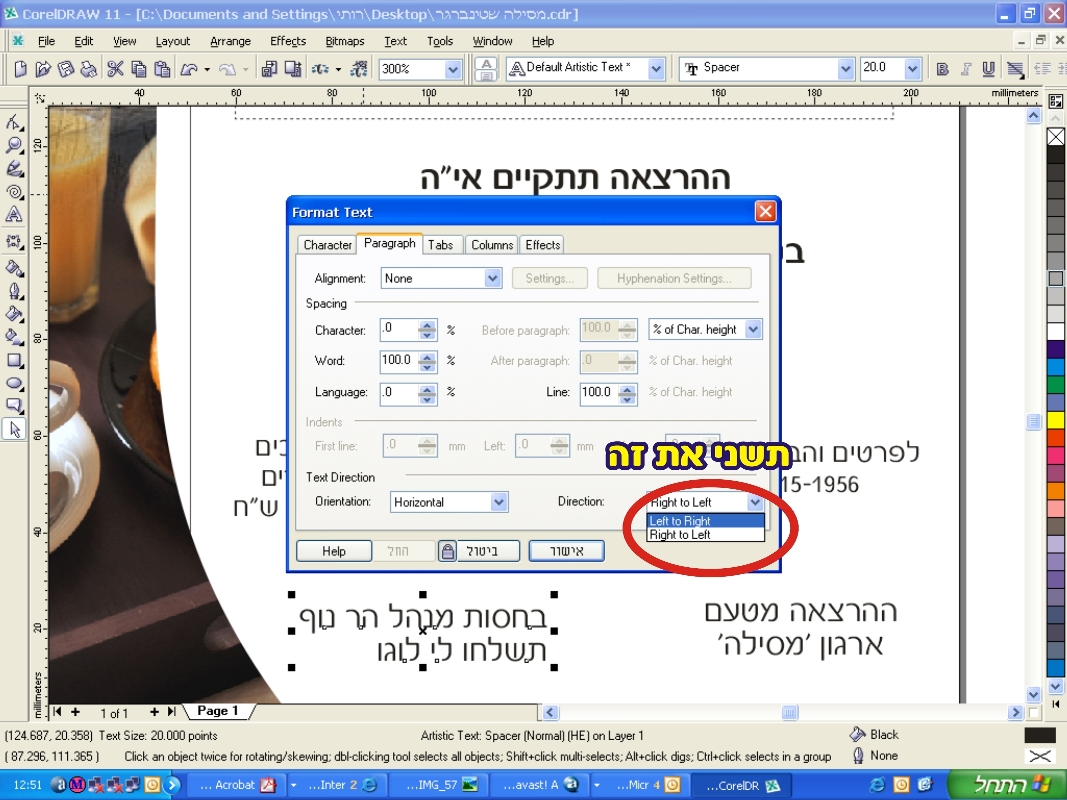Open the Text menu
This screenshot has height=800, width=1067.
pyautogui.click(x=395, y=41)
